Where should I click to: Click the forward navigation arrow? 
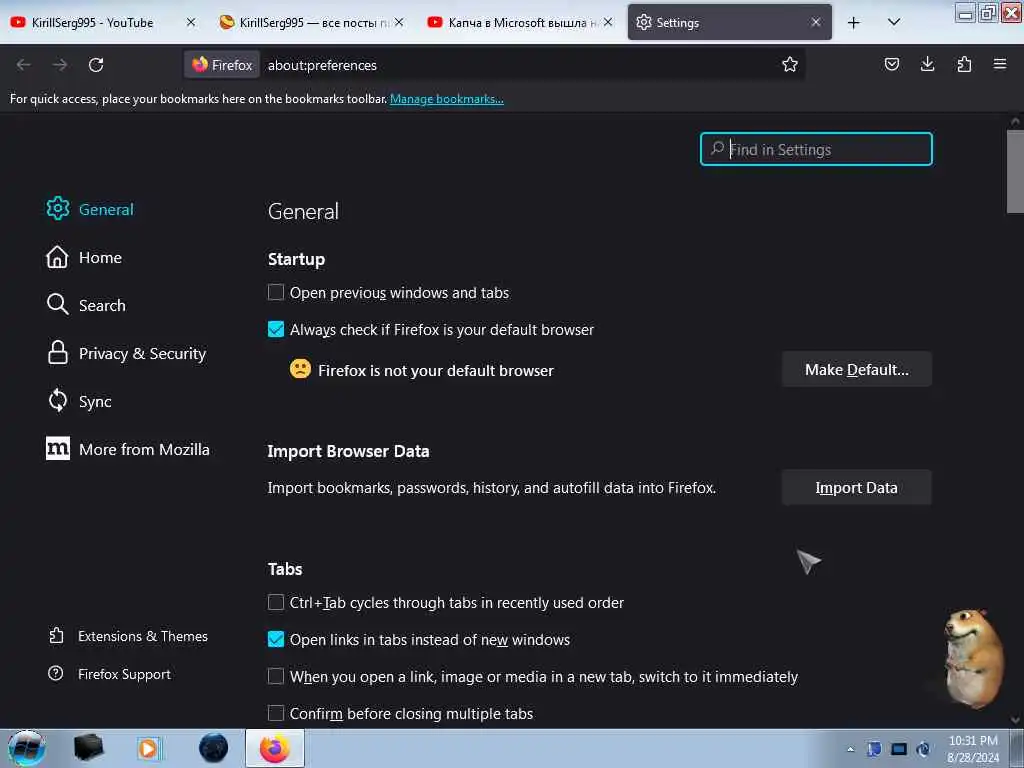click(60, 65)
